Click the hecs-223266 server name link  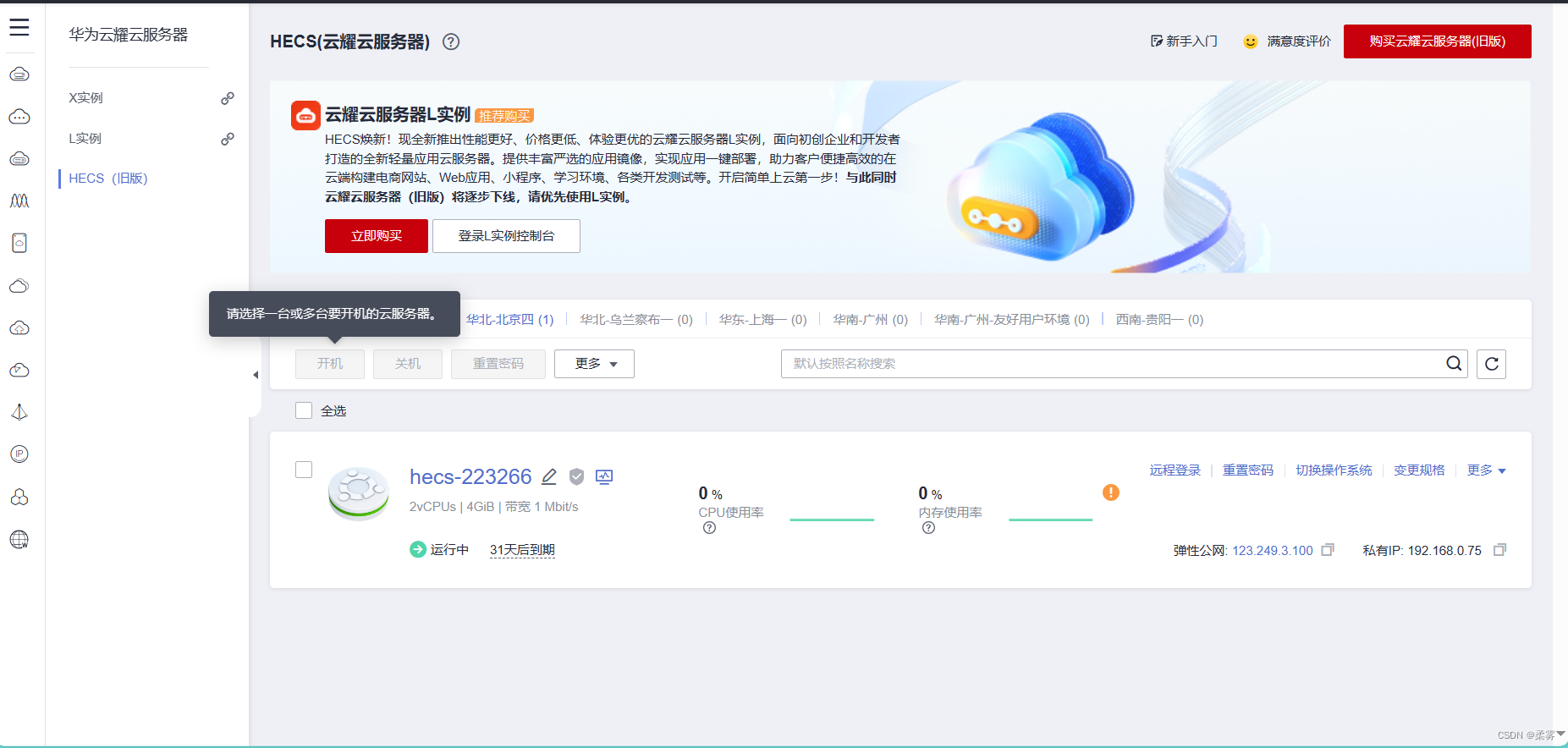click(x=470, y=477)
